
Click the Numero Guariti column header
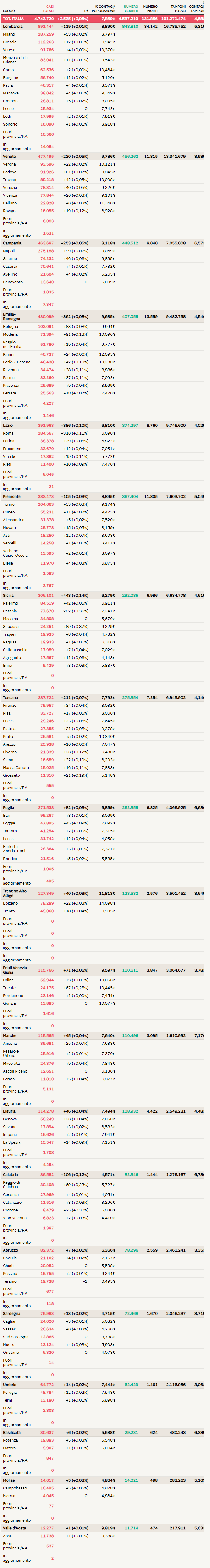pyautogui.click(x=131, y=9)
